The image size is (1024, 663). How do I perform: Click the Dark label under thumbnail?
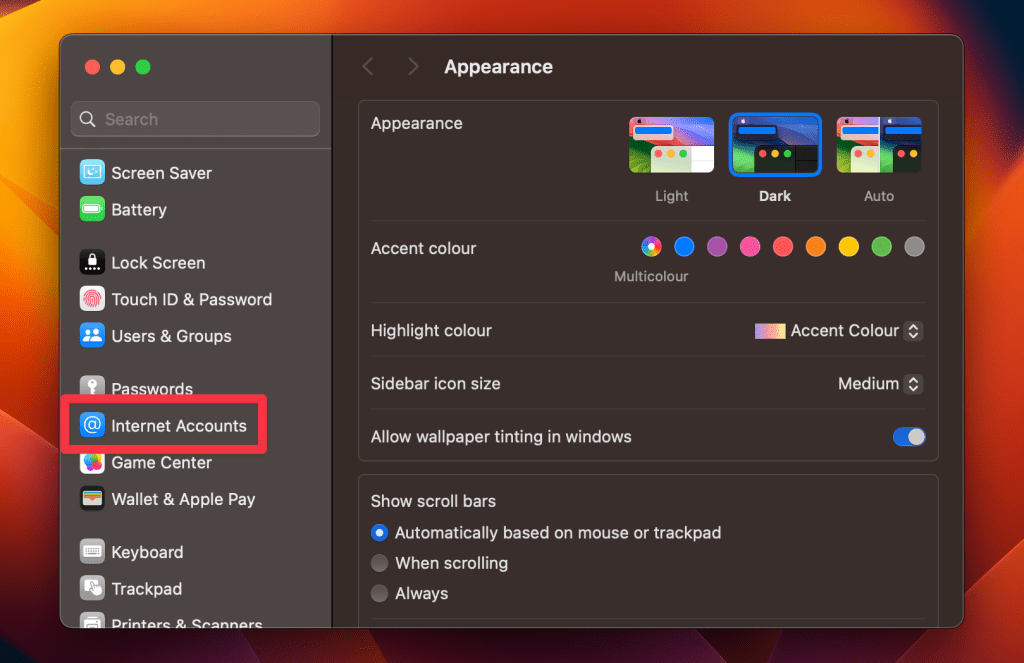click(x=775, y=196)
